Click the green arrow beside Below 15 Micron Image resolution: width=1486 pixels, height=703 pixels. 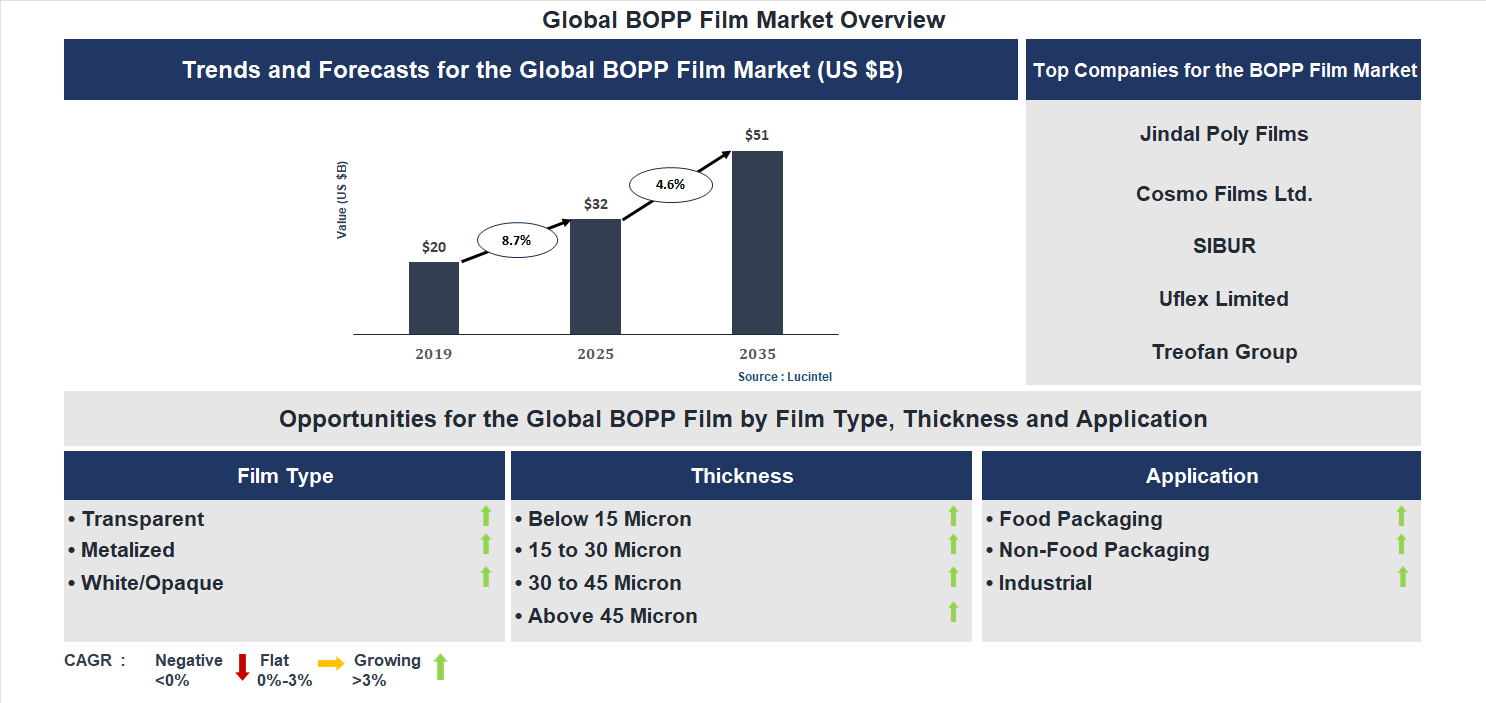(x=952, y=516)
